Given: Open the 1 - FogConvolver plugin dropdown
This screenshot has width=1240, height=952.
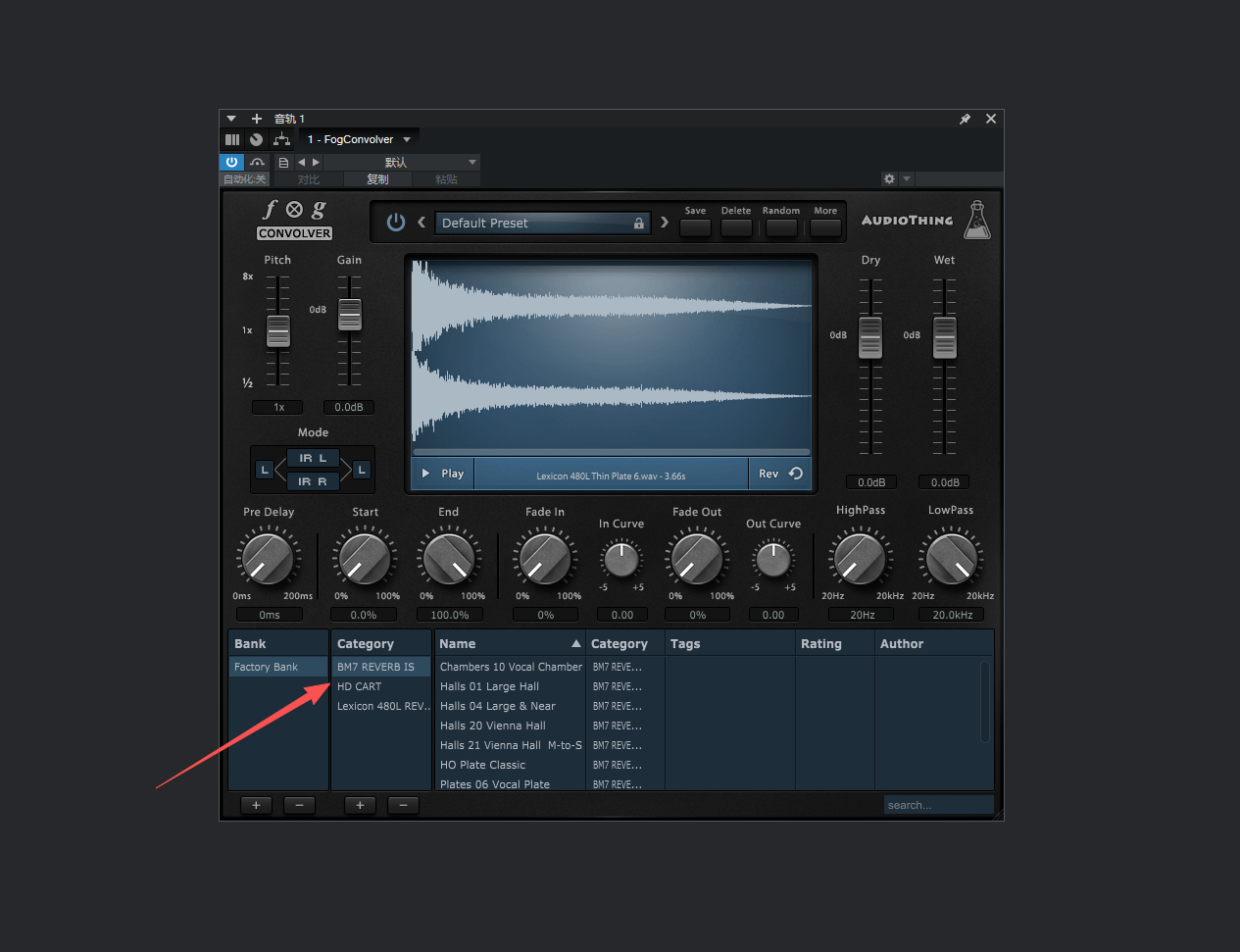Looking at the screenshot, I should coord(359,139).
